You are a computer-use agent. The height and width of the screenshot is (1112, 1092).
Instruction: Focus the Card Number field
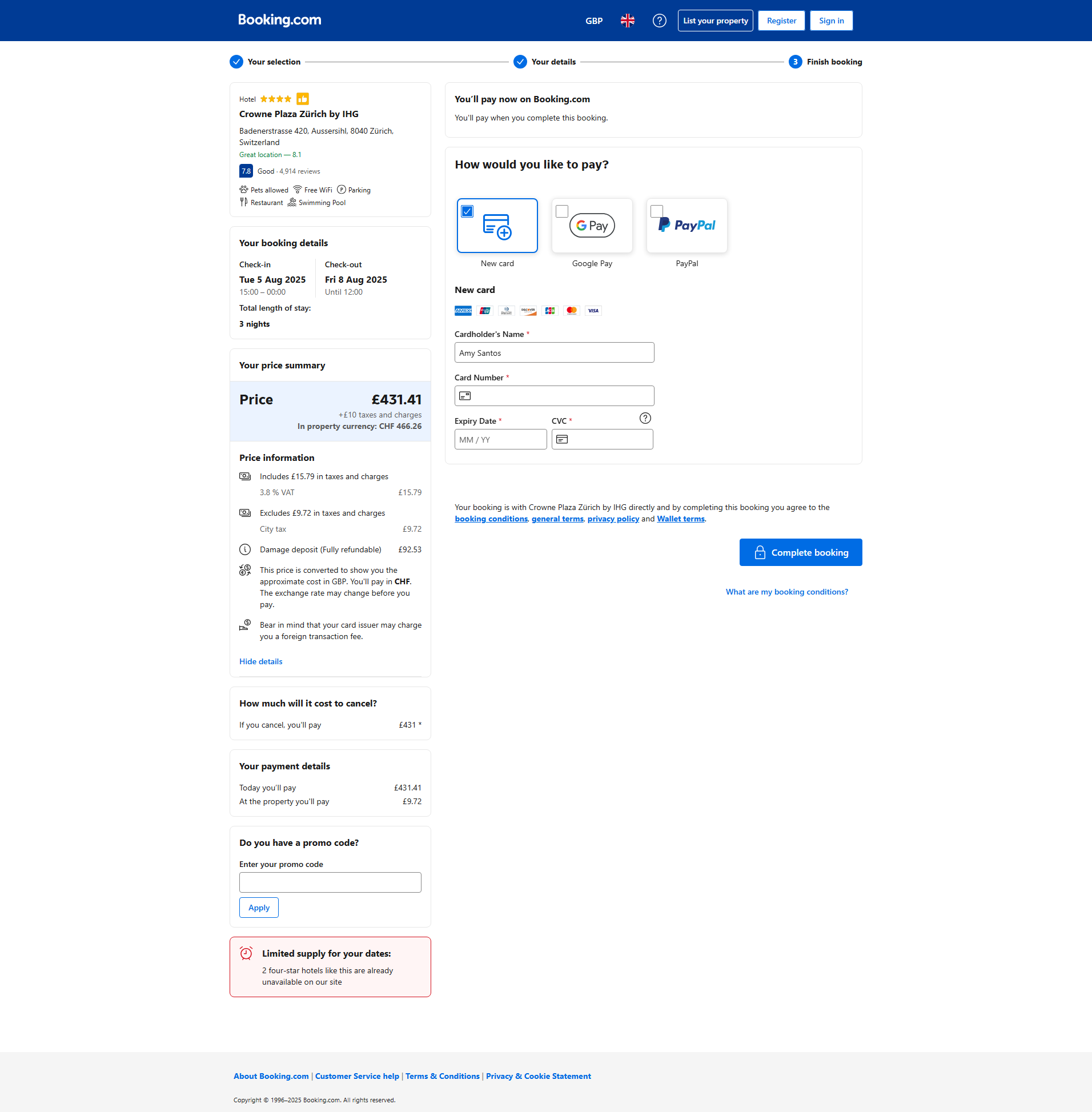[x=555, y=396]
